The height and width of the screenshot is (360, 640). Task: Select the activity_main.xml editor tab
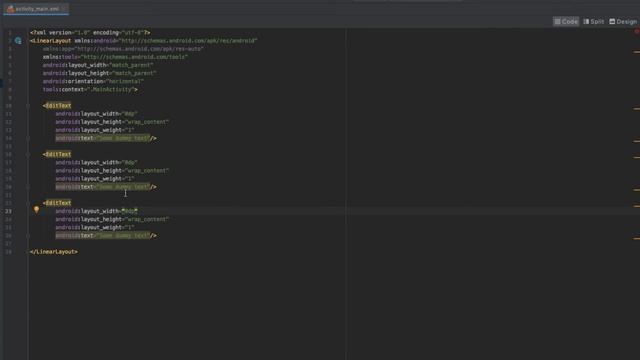36,9
